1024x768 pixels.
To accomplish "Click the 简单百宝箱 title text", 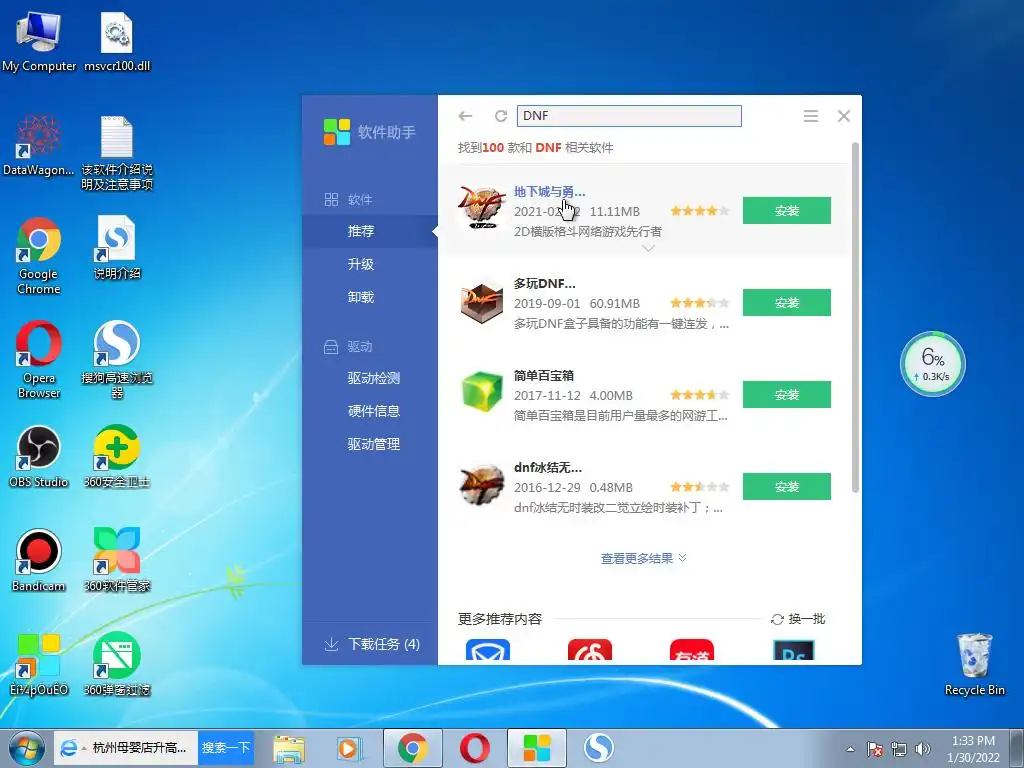I will pos(543,376).
